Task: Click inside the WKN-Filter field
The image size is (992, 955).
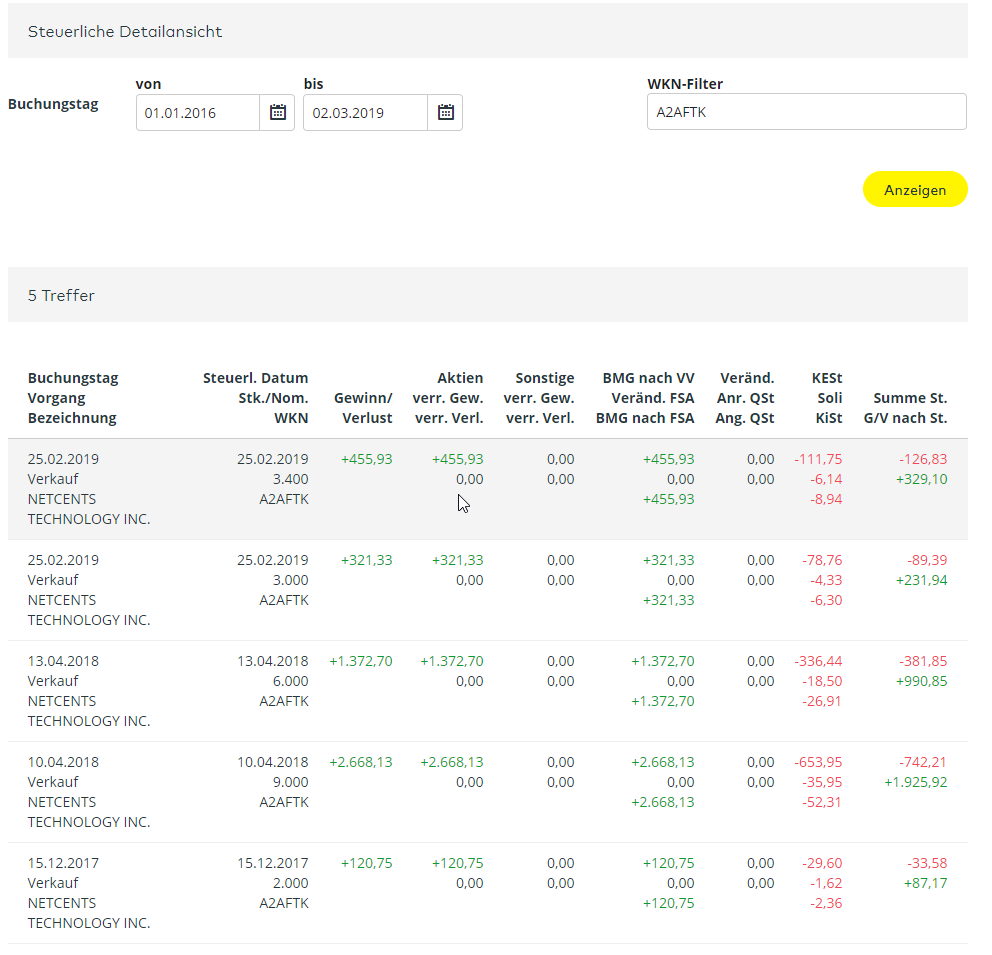Action: click(x=806, y=111)
